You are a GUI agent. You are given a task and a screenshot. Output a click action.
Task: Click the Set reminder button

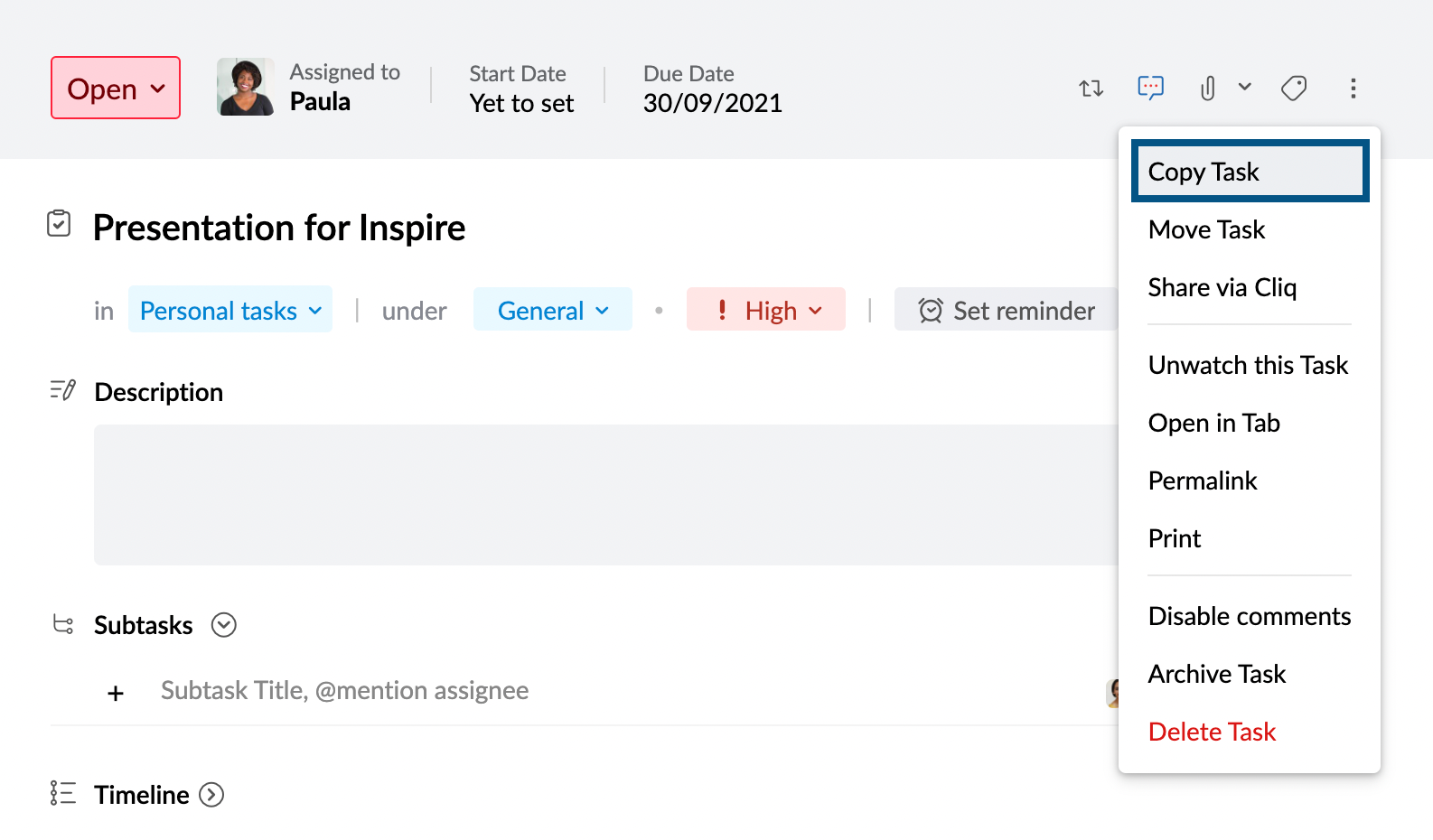[1007, 310]
